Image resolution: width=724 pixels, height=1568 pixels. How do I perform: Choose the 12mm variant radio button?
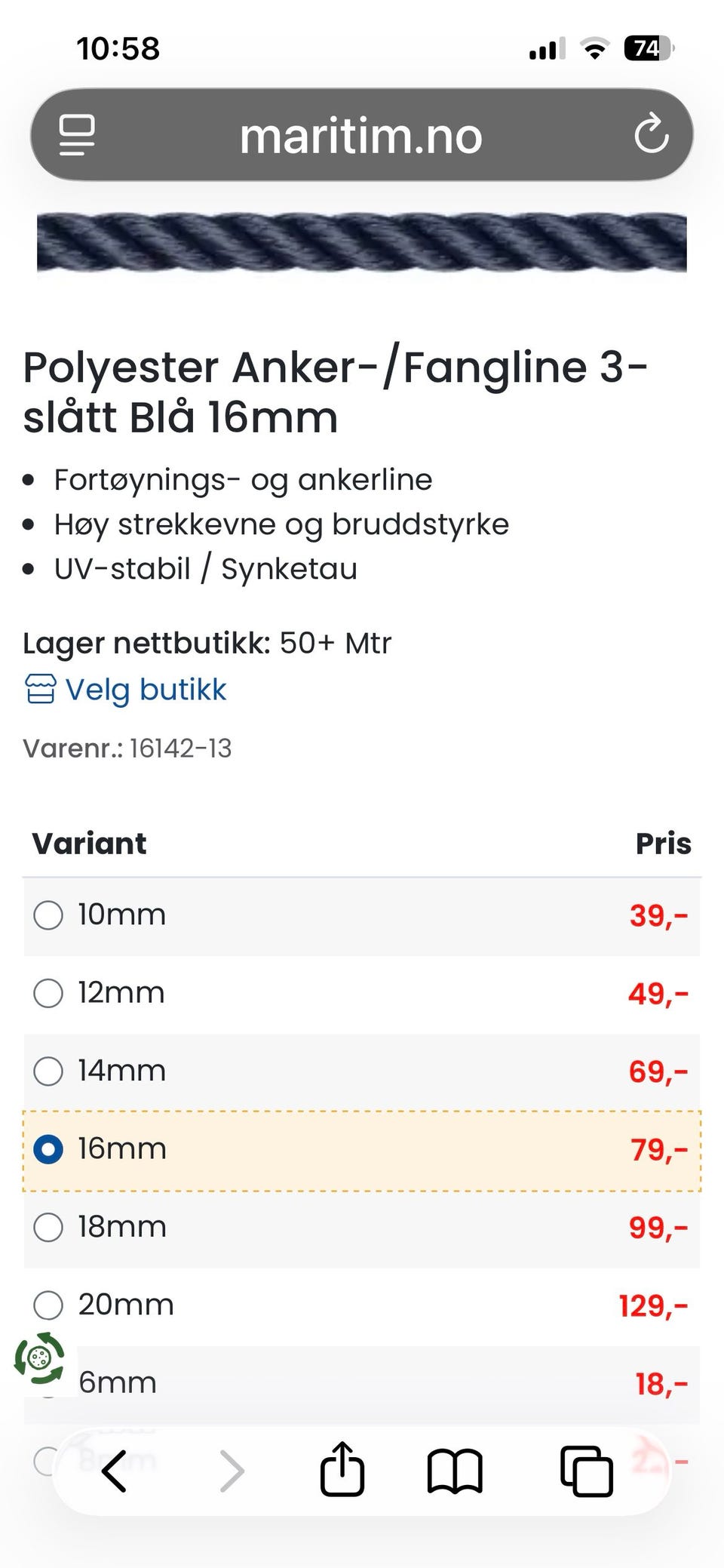click(48, 993)
